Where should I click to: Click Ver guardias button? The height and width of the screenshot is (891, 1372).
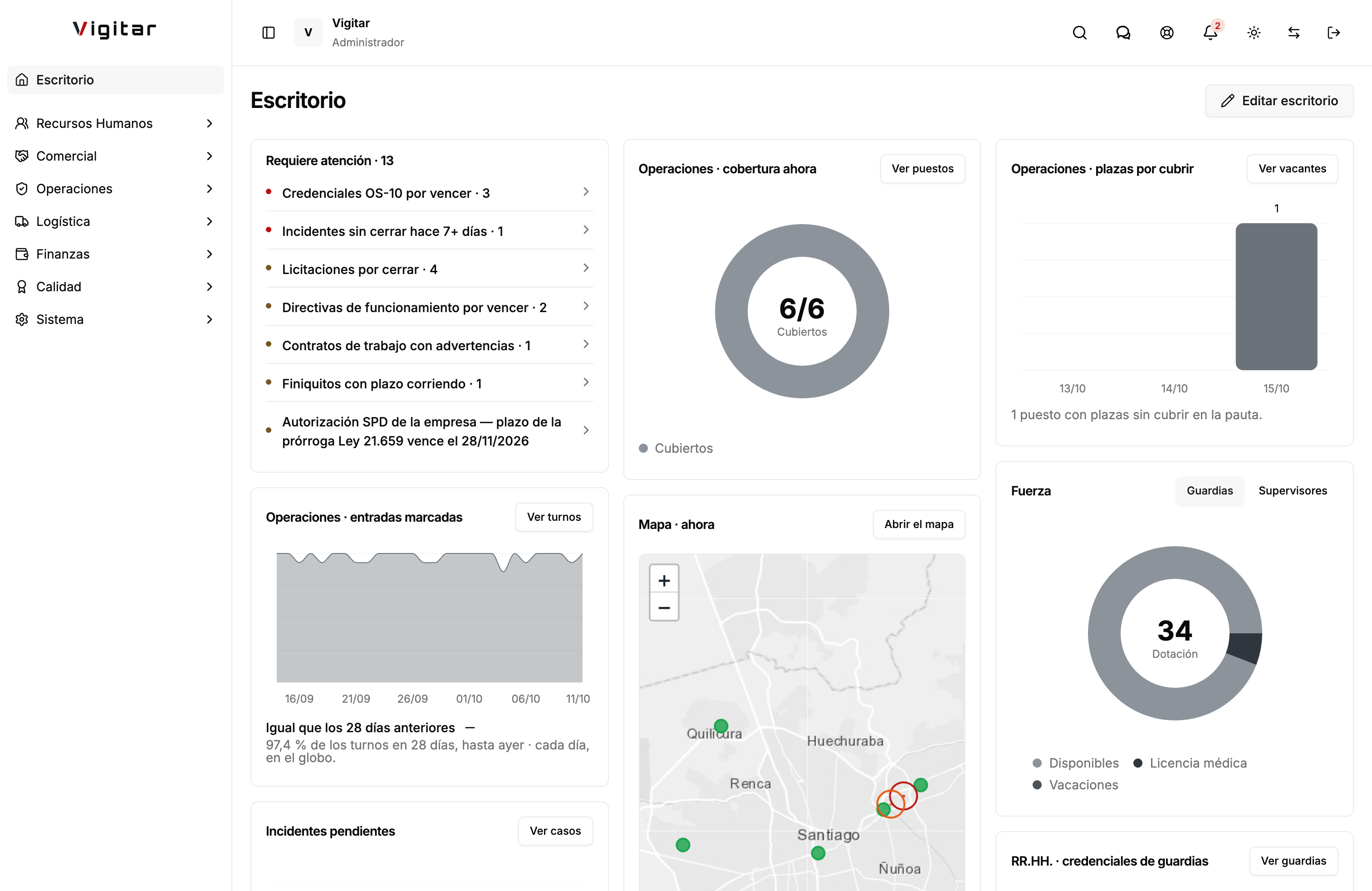pos(1293,861)
